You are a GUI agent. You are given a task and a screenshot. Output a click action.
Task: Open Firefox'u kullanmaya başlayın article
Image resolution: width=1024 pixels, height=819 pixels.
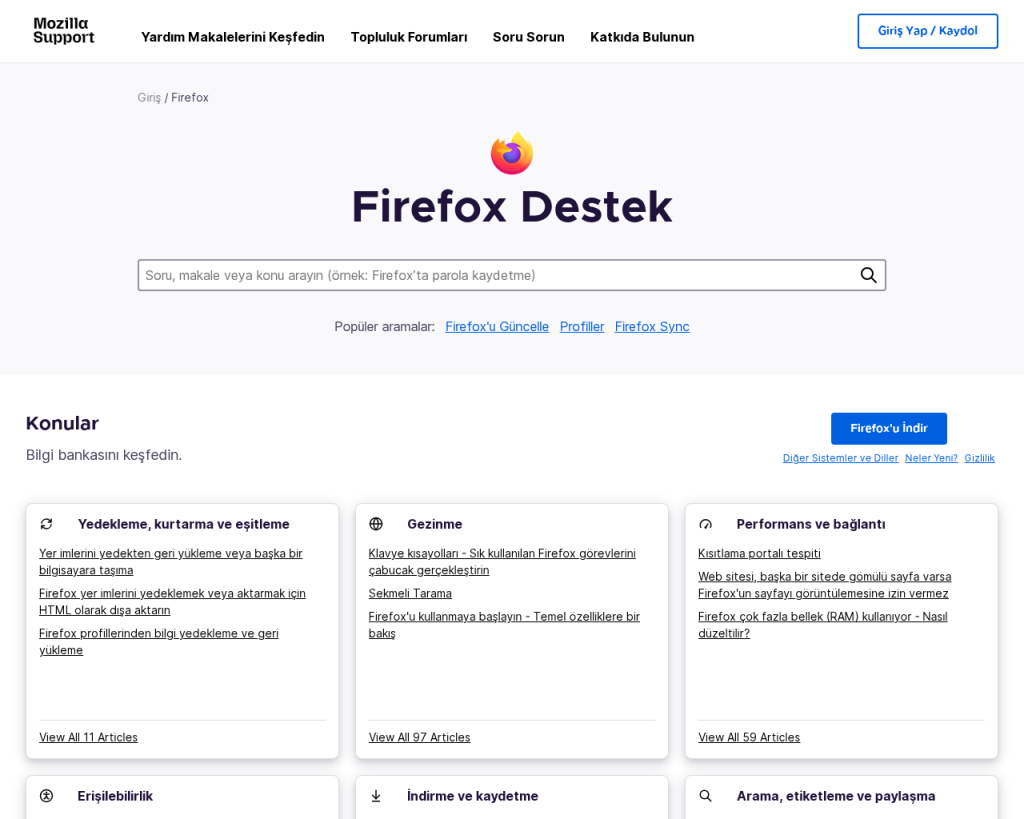[504, 625]
